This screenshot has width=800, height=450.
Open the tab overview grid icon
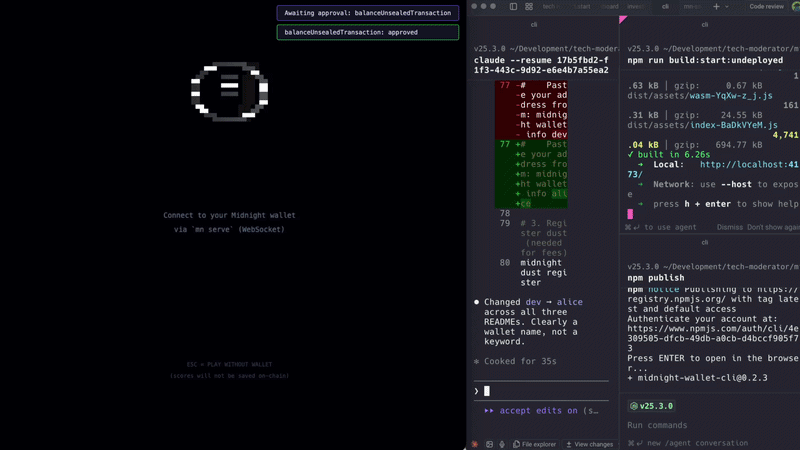529,7
